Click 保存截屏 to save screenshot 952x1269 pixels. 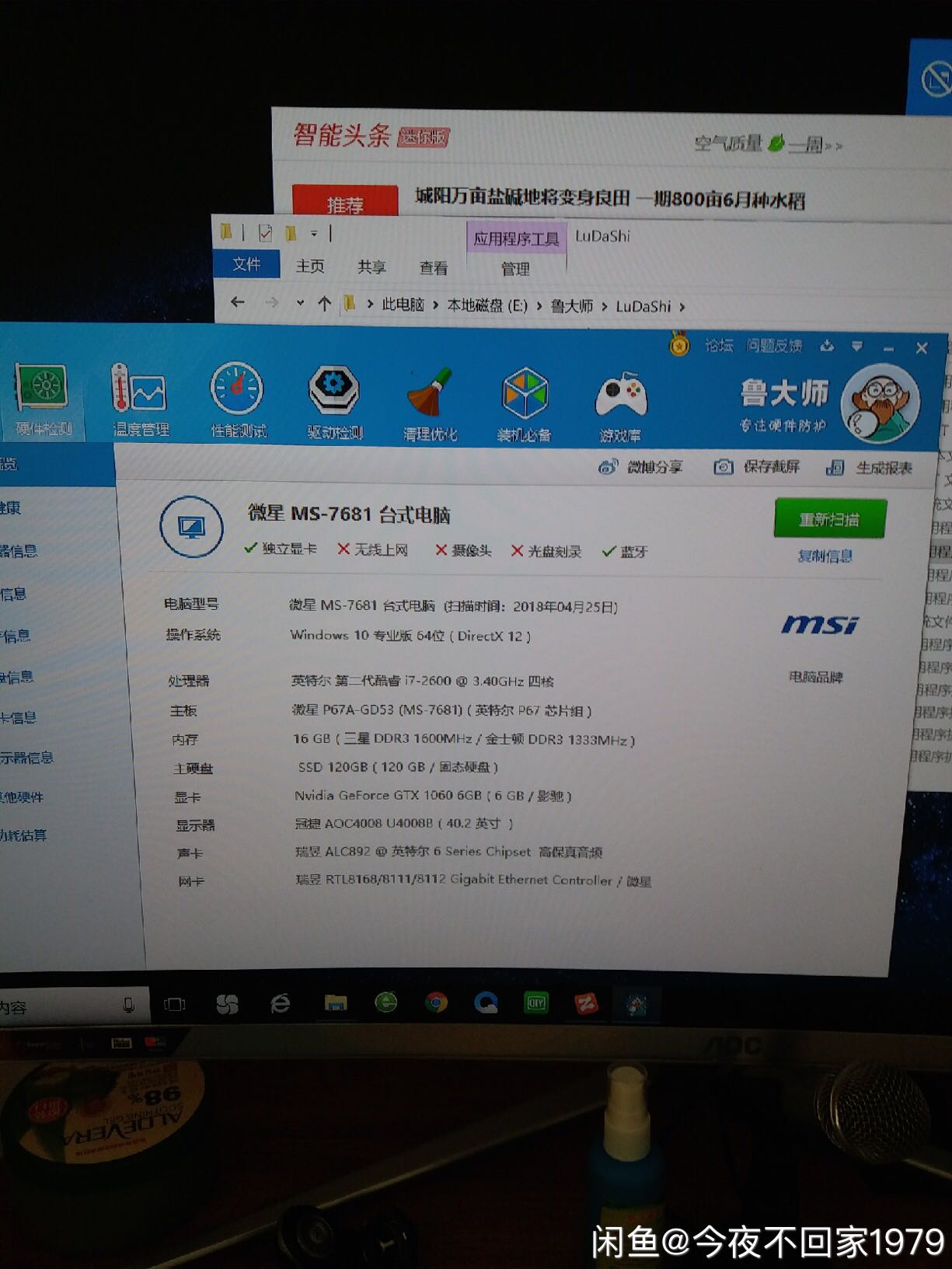click(757, 466)
